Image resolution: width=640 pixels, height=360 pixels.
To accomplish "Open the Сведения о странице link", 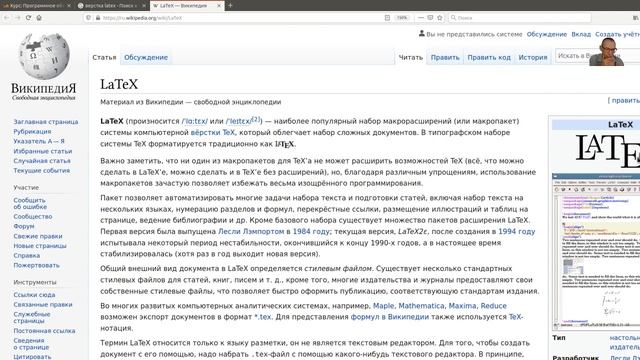I will tap(31, 344).
